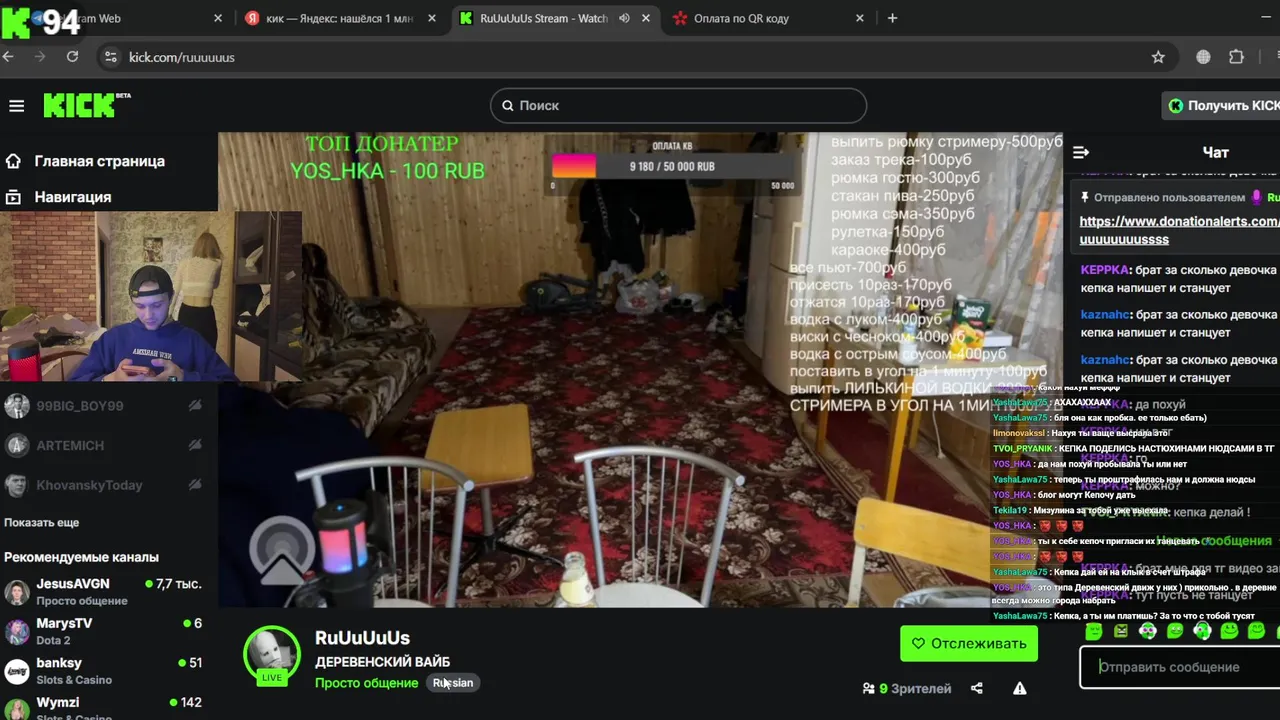Click the Главная страница home icon

pyautogui.click(x=13, y=161)
